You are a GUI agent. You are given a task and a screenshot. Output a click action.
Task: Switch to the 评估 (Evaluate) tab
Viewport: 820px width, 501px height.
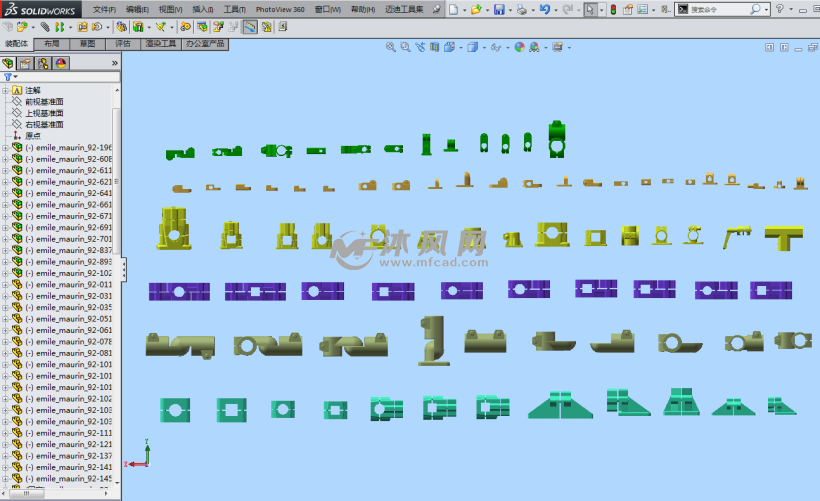(x=122, y=44)
